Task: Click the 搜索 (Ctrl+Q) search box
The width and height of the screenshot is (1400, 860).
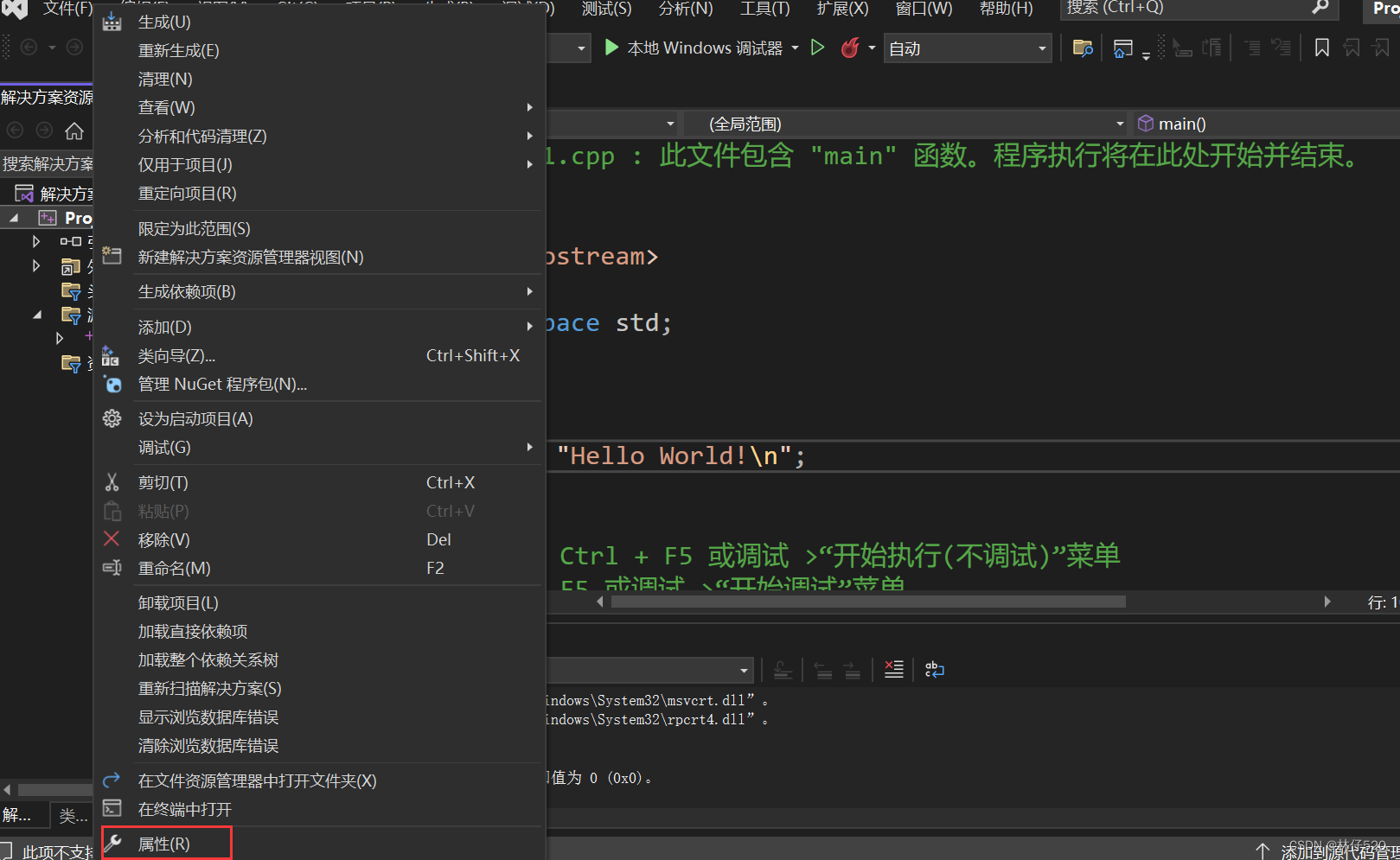Action: [x=1199, y=9]
